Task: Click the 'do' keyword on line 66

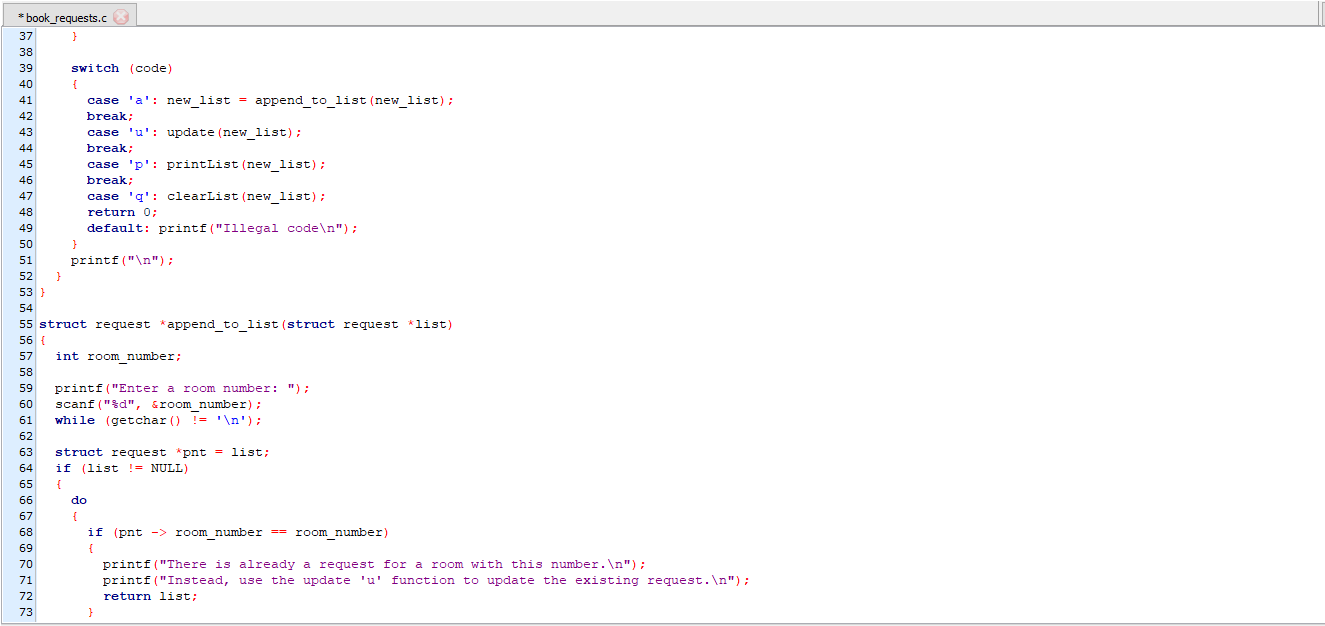Action: tap(79, 500)
